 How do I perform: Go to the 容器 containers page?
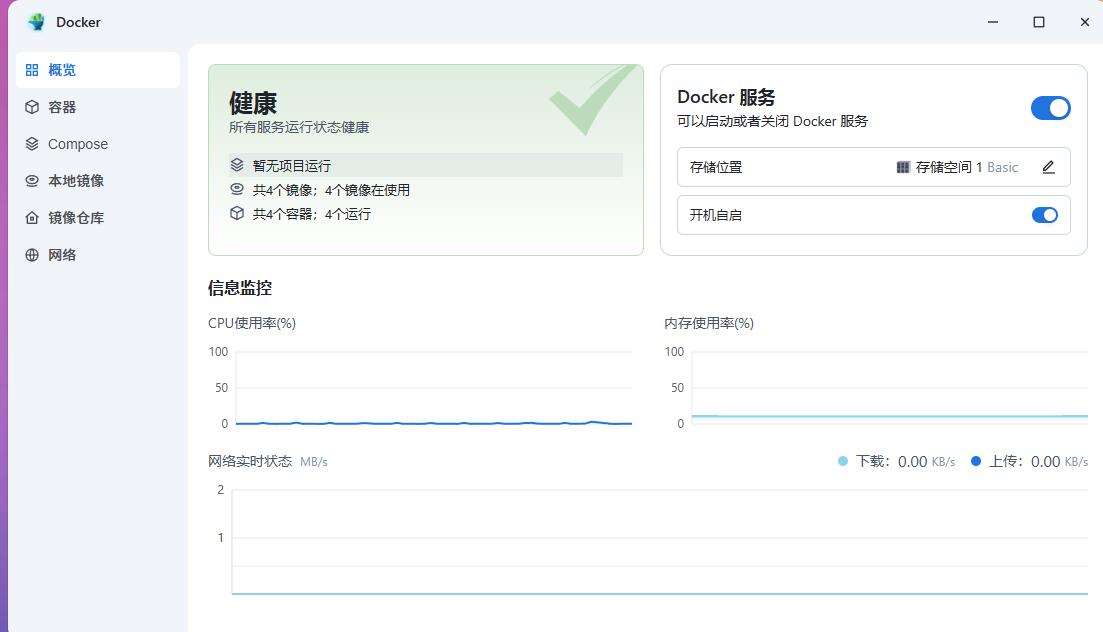pos(98,107)
